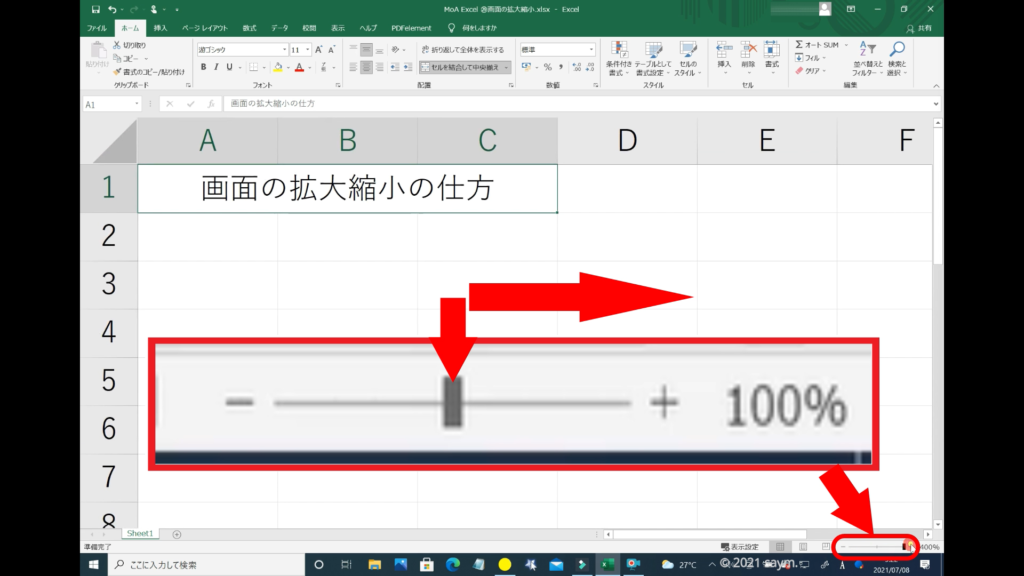This screenshot has height=576, width=1024.
Task: Click the zoom slider in the status bar
Action: 876,547
